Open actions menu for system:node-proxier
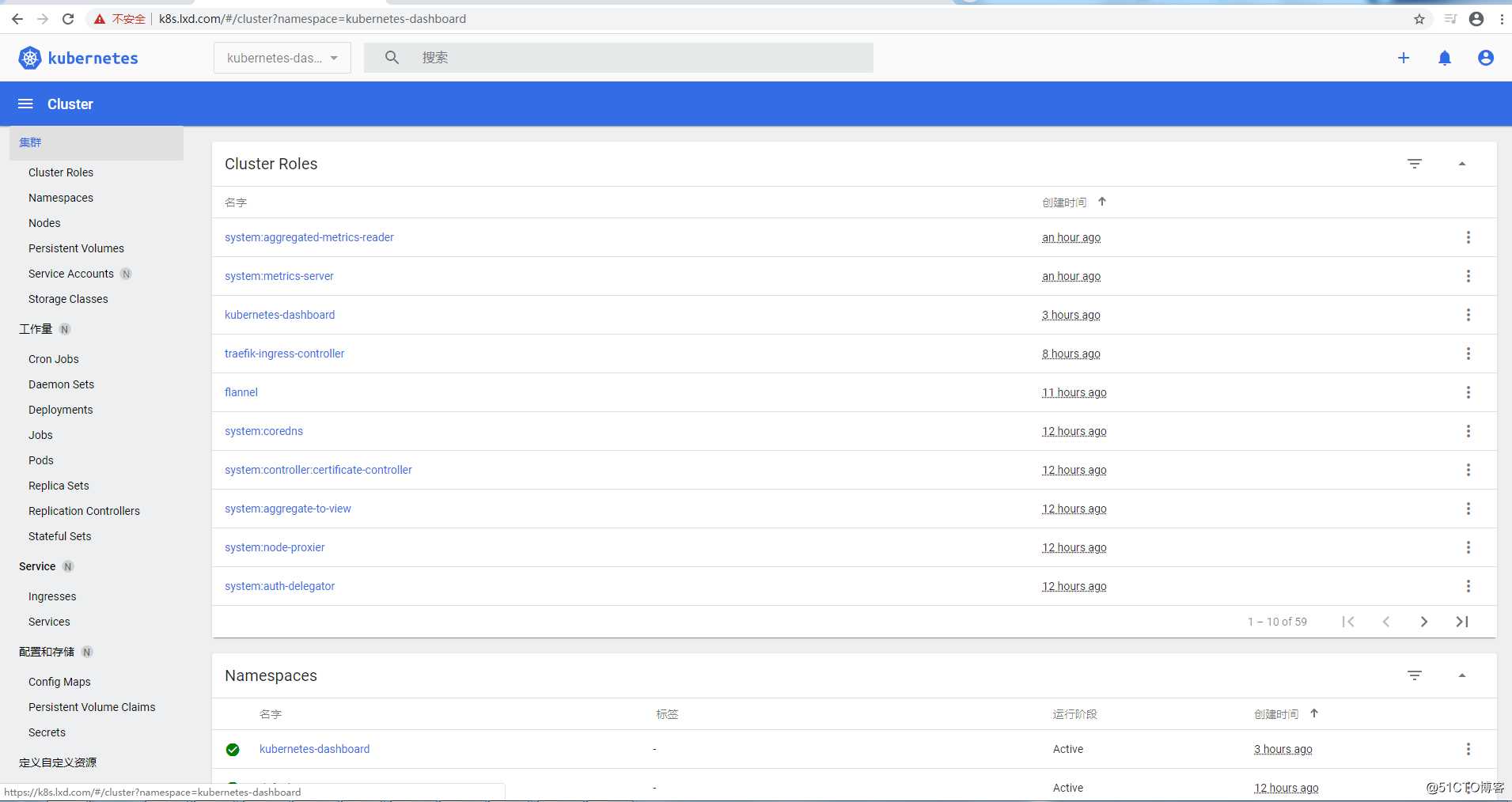Image resolution: width=1512 pixels, height=802 pixels. coord(1468,547)
